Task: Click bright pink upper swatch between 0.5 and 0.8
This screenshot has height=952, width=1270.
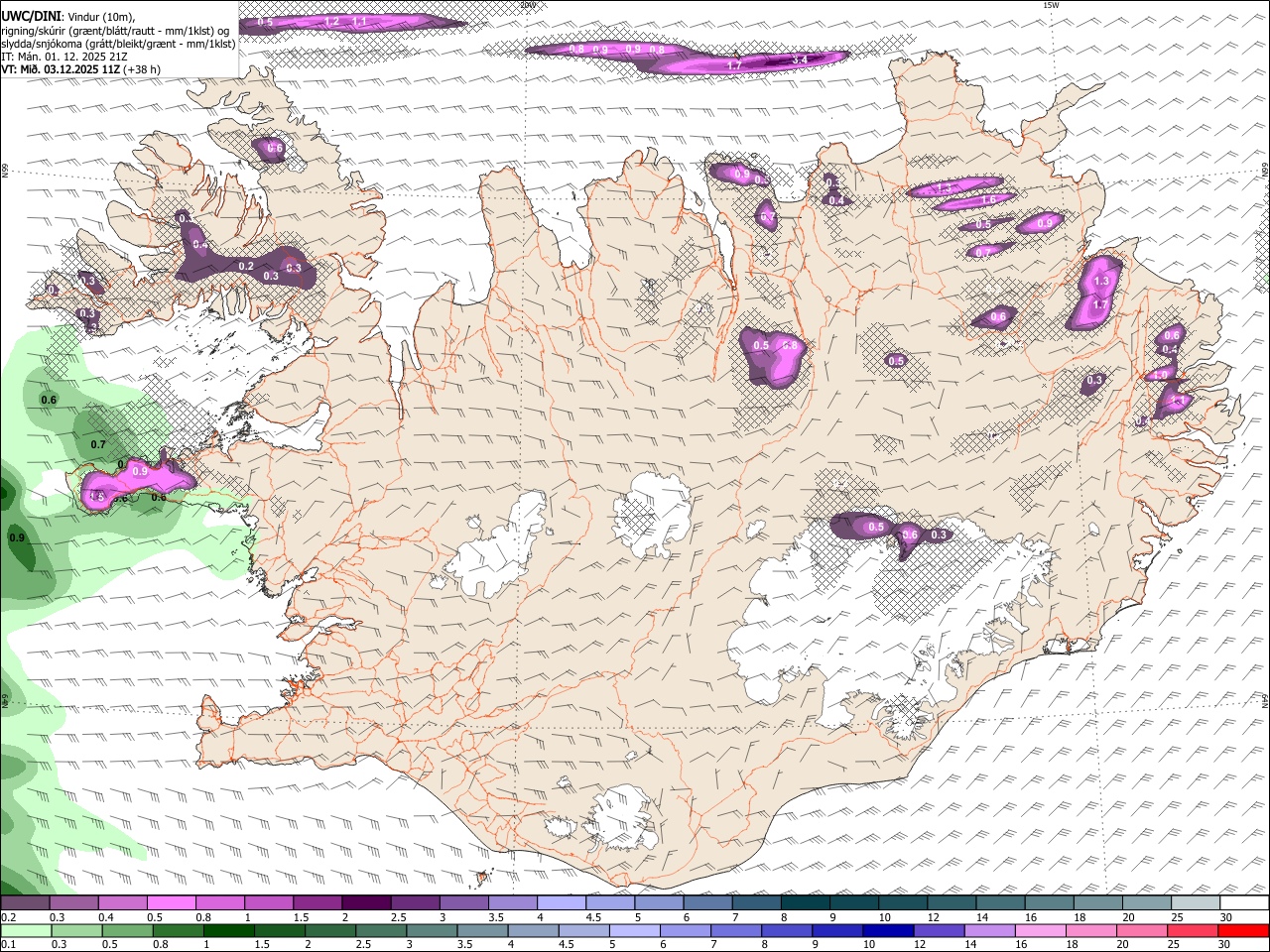Action: pyautogui.click(x=171, y=902)
